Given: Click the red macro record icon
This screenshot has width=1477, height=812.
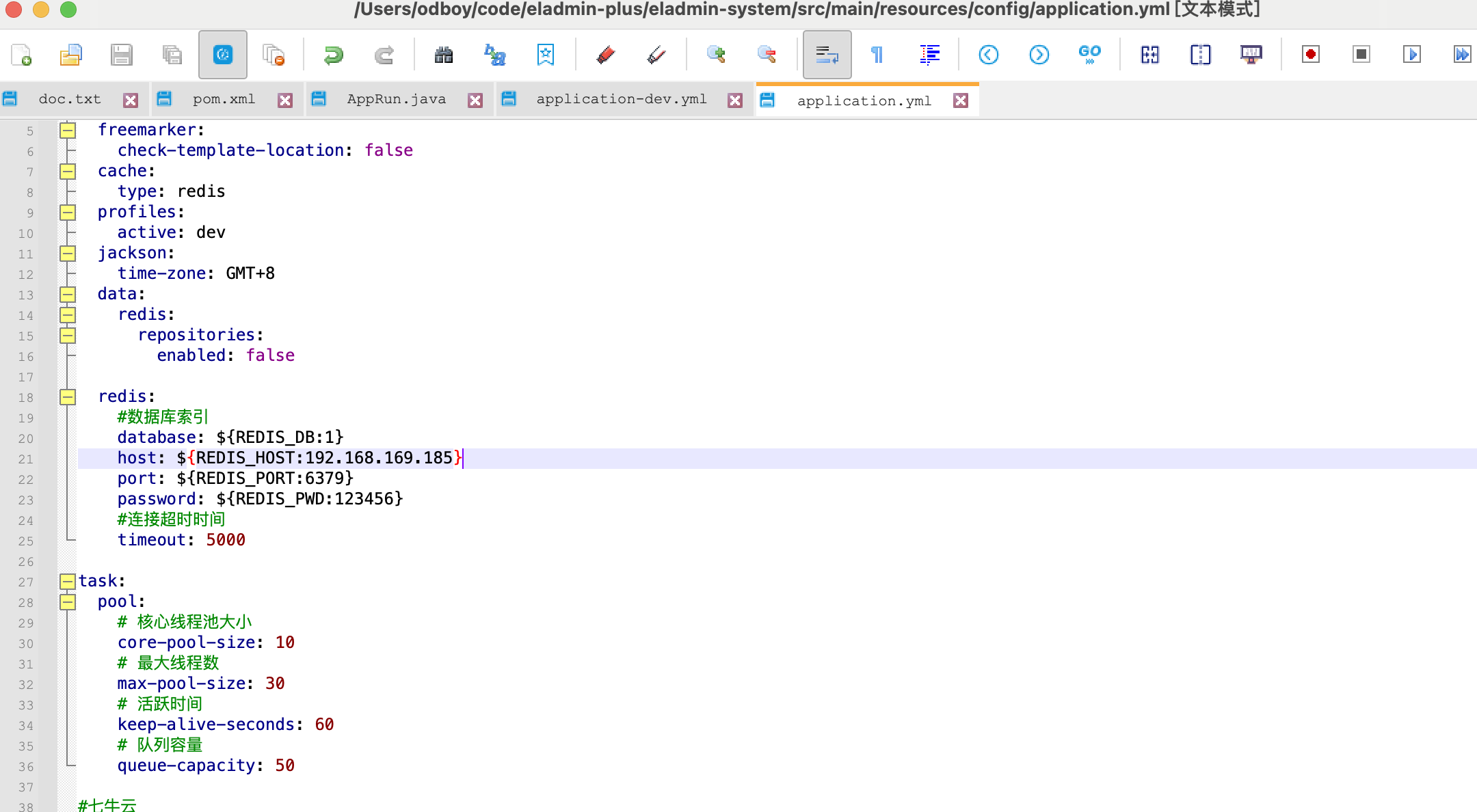Looking at the screenshot, I should (1310, 55).
